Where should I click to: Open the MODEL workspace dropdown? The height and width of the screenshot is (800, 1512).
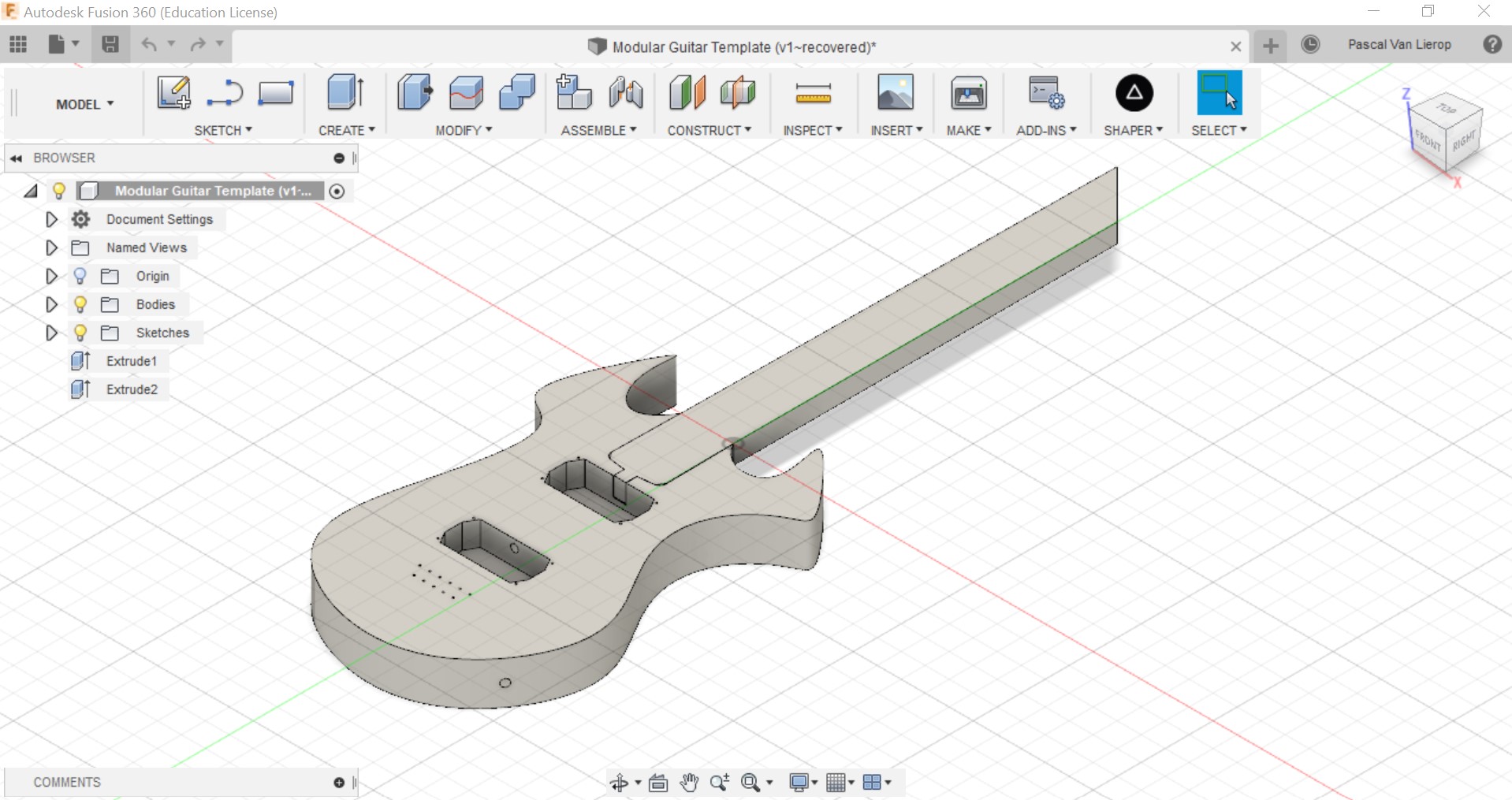click(84, 104)
